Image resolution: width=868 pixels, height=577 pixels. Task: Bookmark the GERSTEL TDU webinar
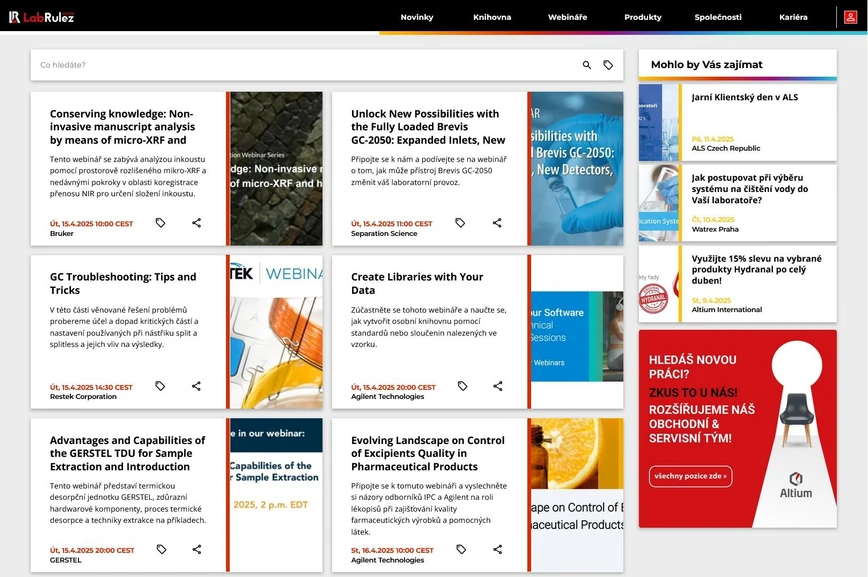click(160, 549)
